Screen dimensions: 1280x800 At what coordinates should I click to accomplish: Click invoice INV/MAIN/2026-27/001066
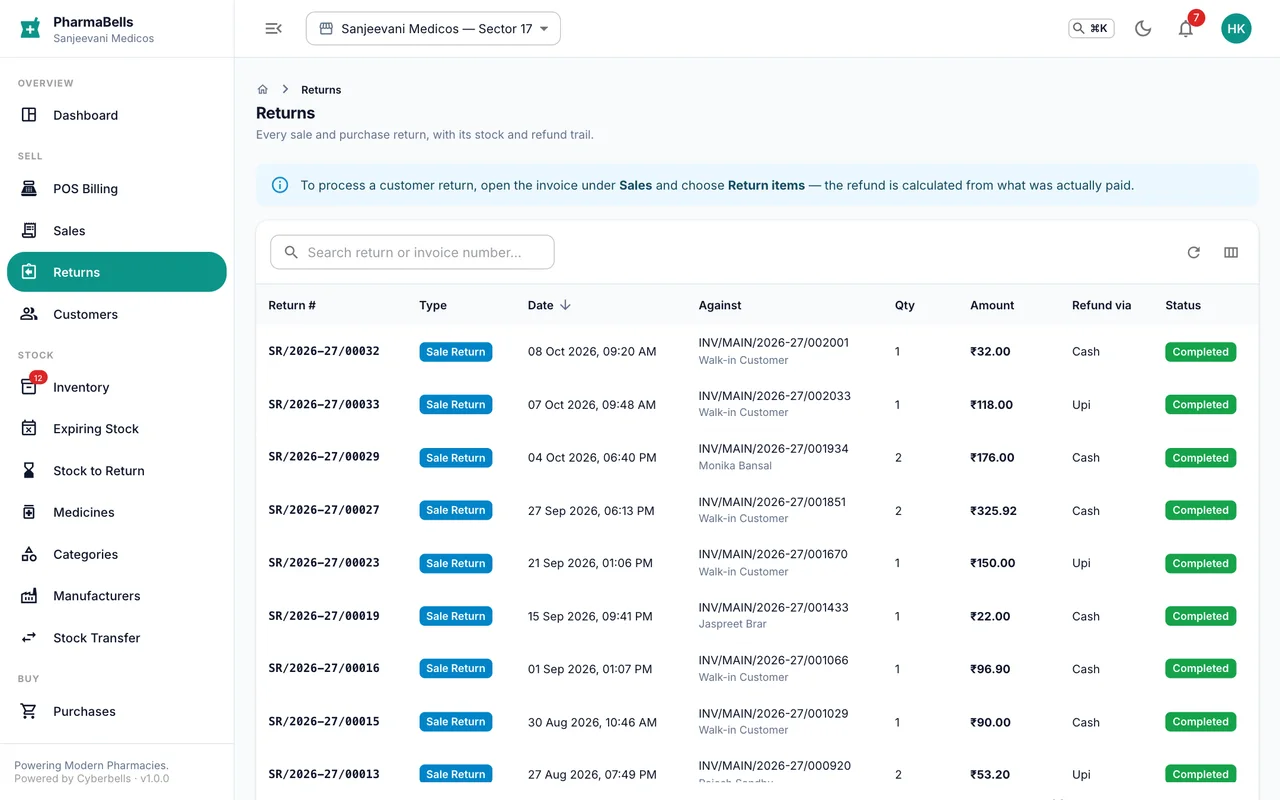click(x=773, y=660)
